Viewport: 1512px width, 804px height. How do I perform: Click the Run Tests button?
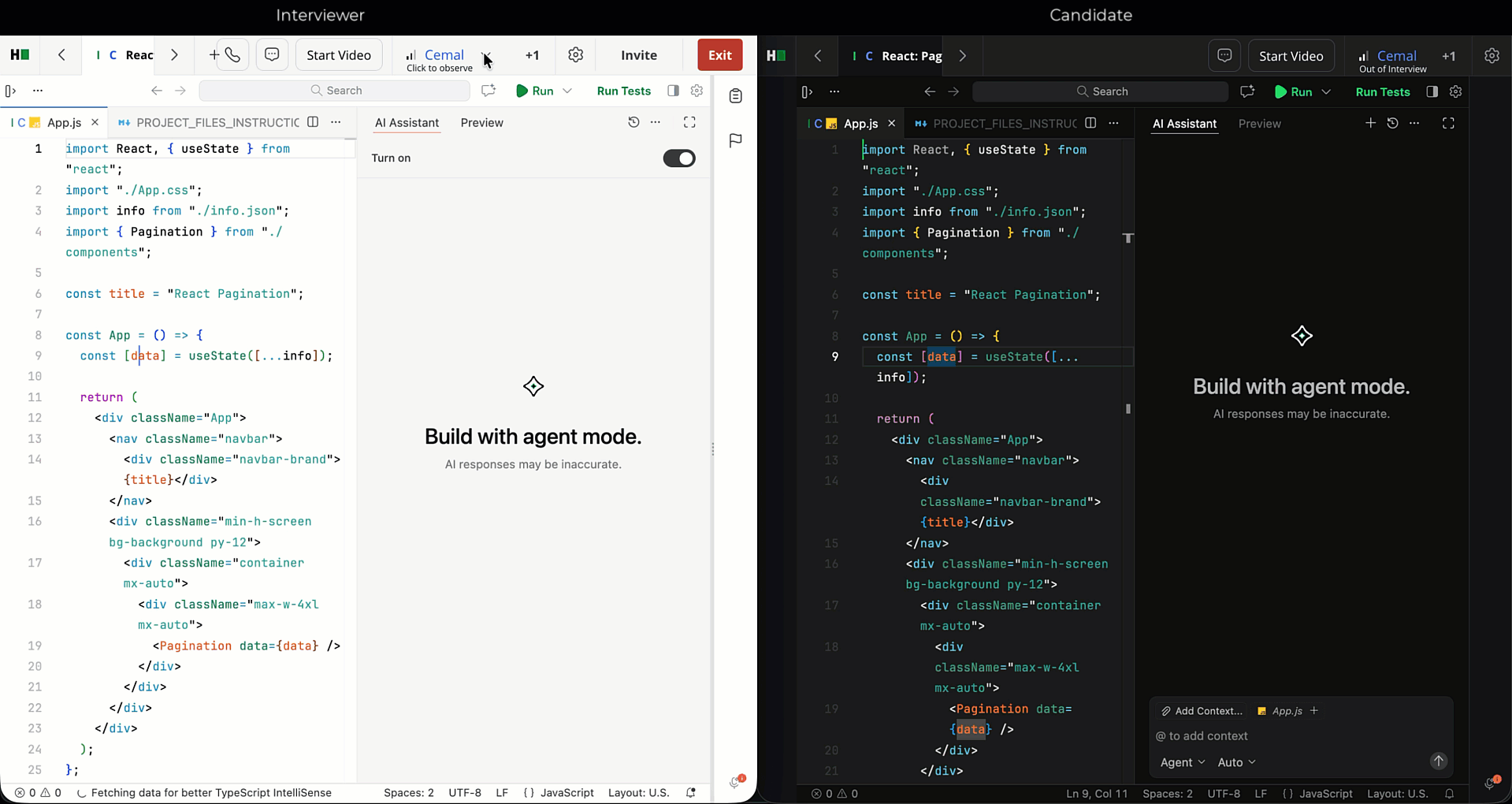pos(623,91)
